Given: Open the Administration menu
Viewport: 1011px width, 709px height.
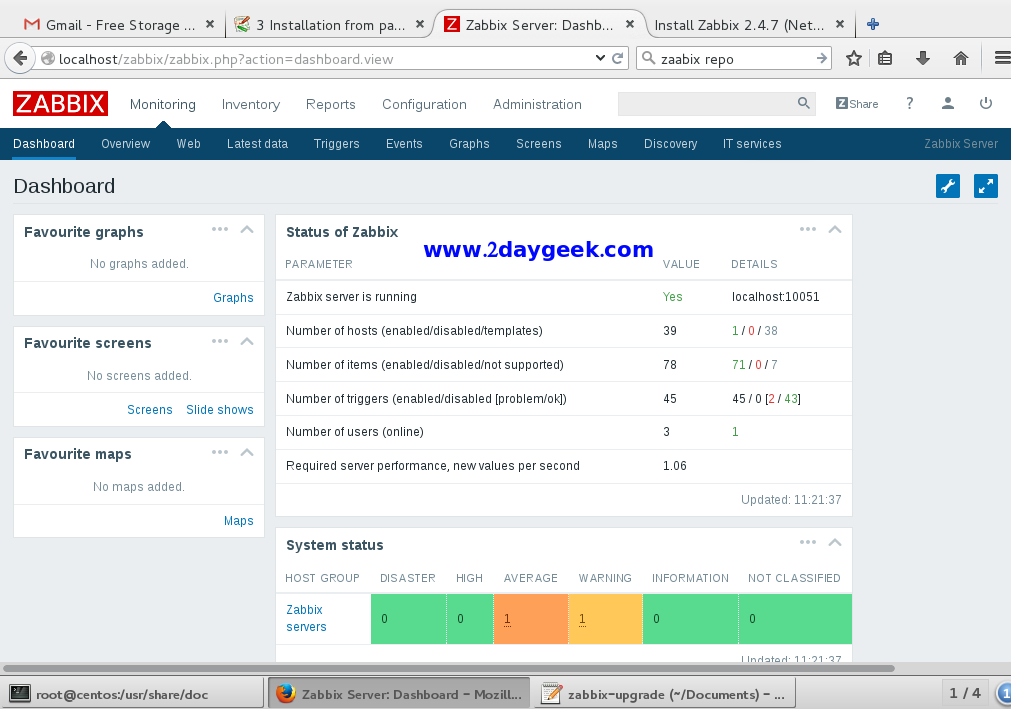Looking at the screenshot, I should tap(537, 104).
